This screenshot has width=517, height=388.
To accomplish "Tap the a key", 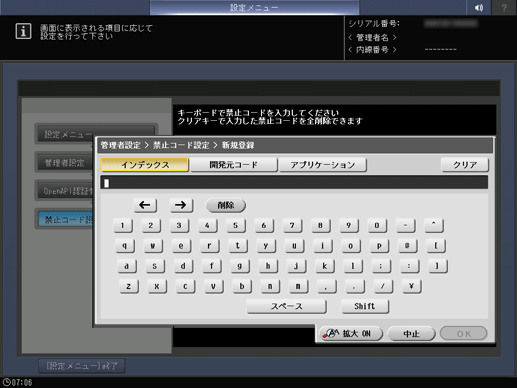I will tap(127, 266).
